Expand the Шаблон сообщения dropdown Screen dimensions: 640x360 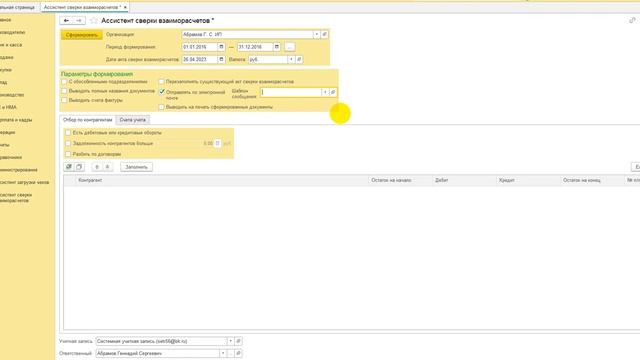pos(325,92)
